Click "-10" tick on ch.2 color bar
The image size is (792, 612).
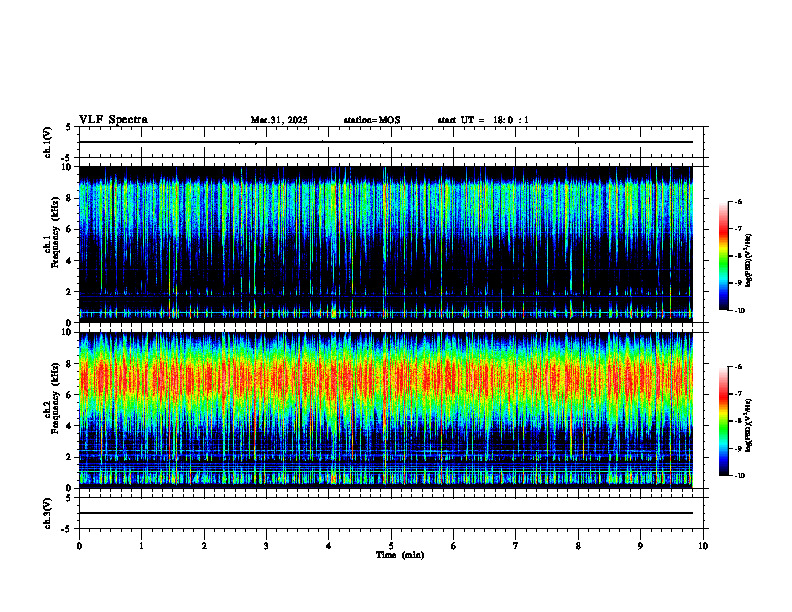[739, 476]
